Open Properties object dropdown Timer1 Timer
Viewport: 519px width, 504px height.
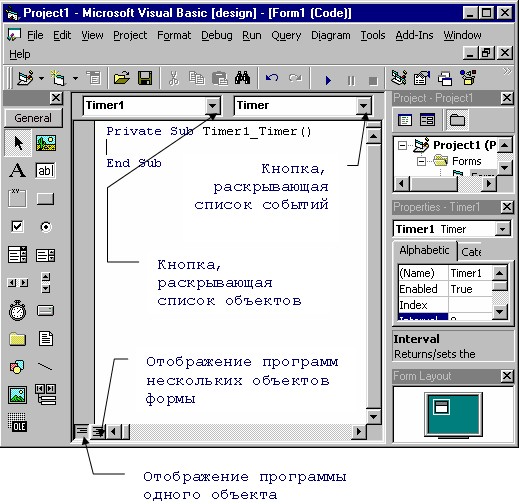click(x=502, y=229)
